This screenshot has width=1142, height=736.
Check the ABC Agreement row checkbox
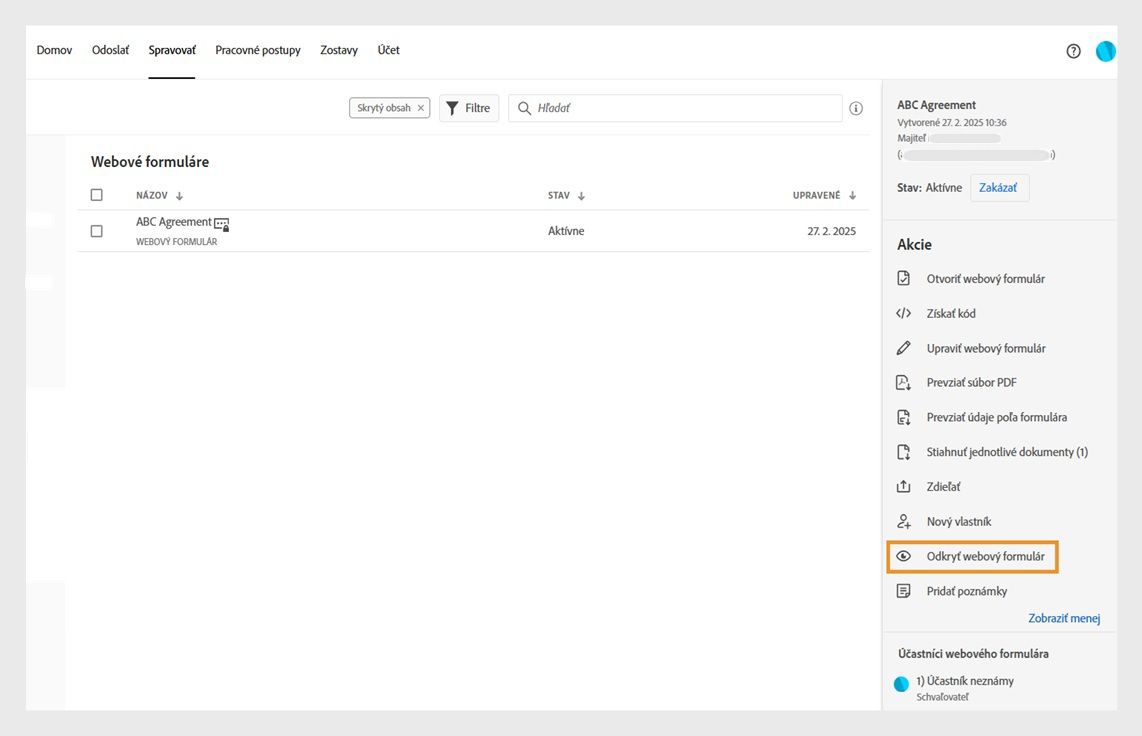click(x=97, y=231)
